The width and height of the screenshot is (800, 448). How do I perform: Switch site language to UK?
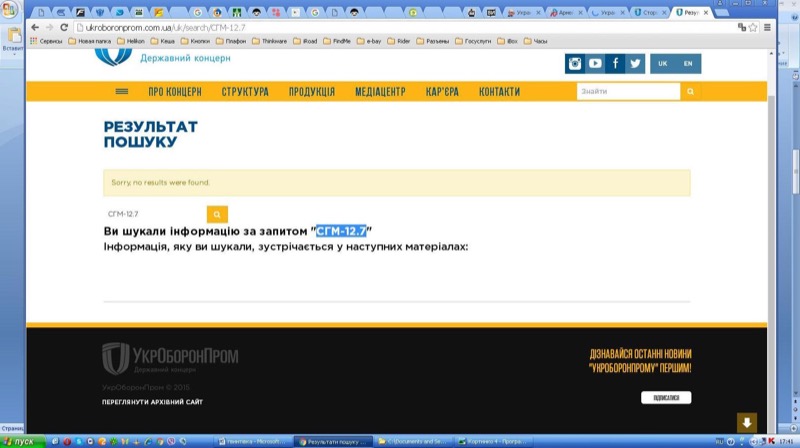(663, 63)
